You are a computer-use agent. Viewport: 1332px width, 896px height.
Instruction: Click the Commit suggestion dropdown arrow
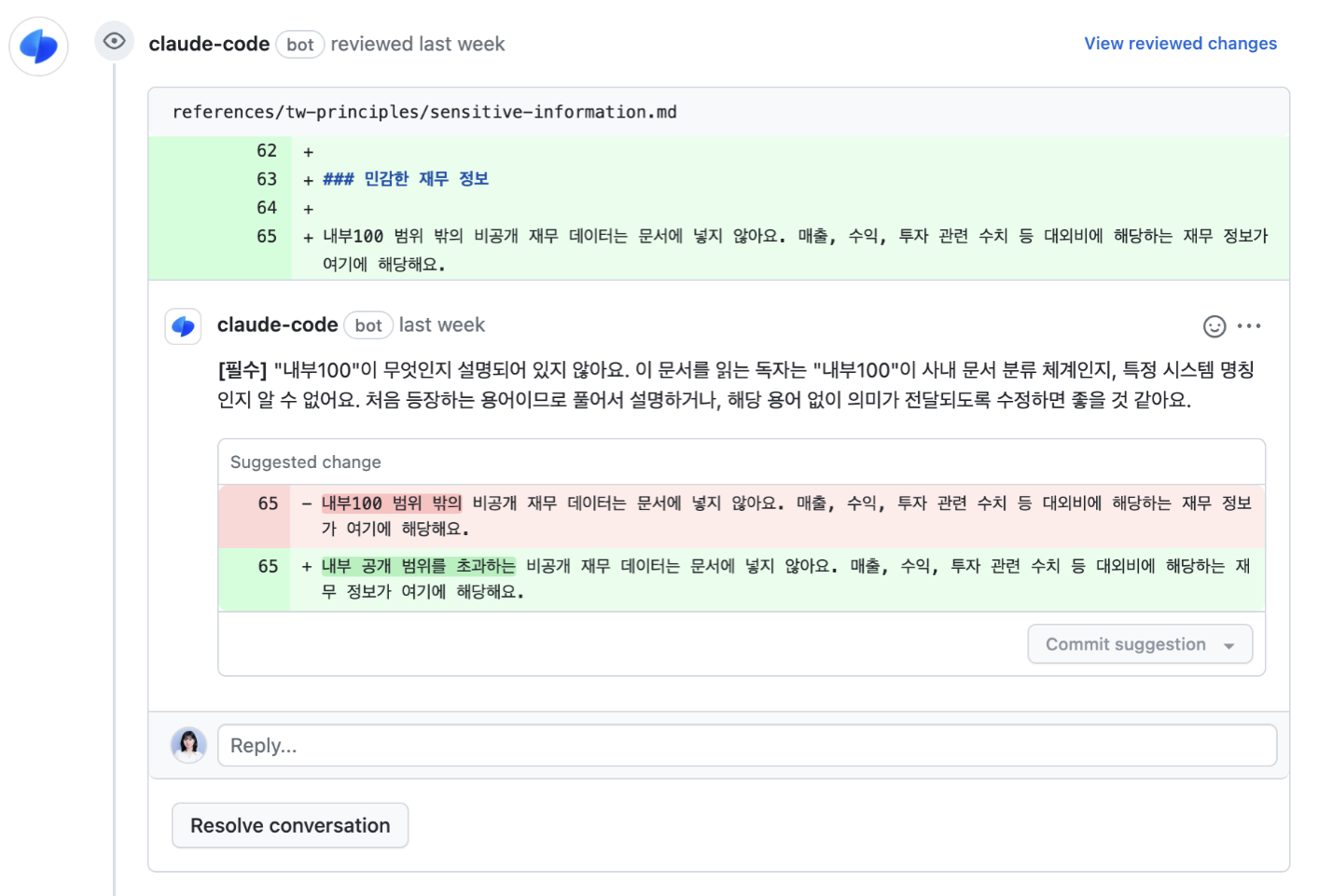(x=1229, y=646)
